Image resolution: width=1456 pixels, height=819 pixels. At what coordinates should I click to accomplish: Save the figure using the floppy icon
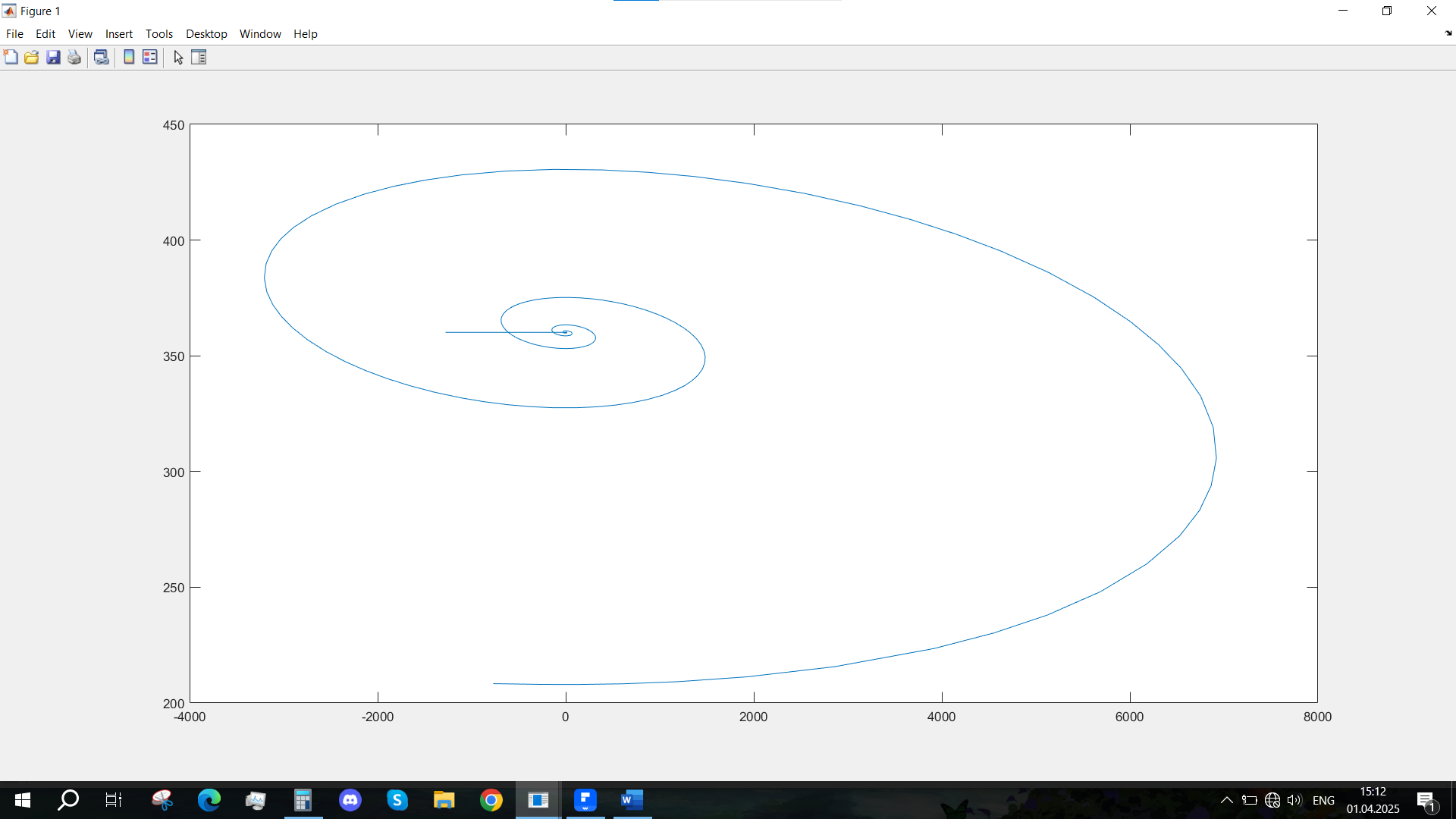(x=53, y=58)
